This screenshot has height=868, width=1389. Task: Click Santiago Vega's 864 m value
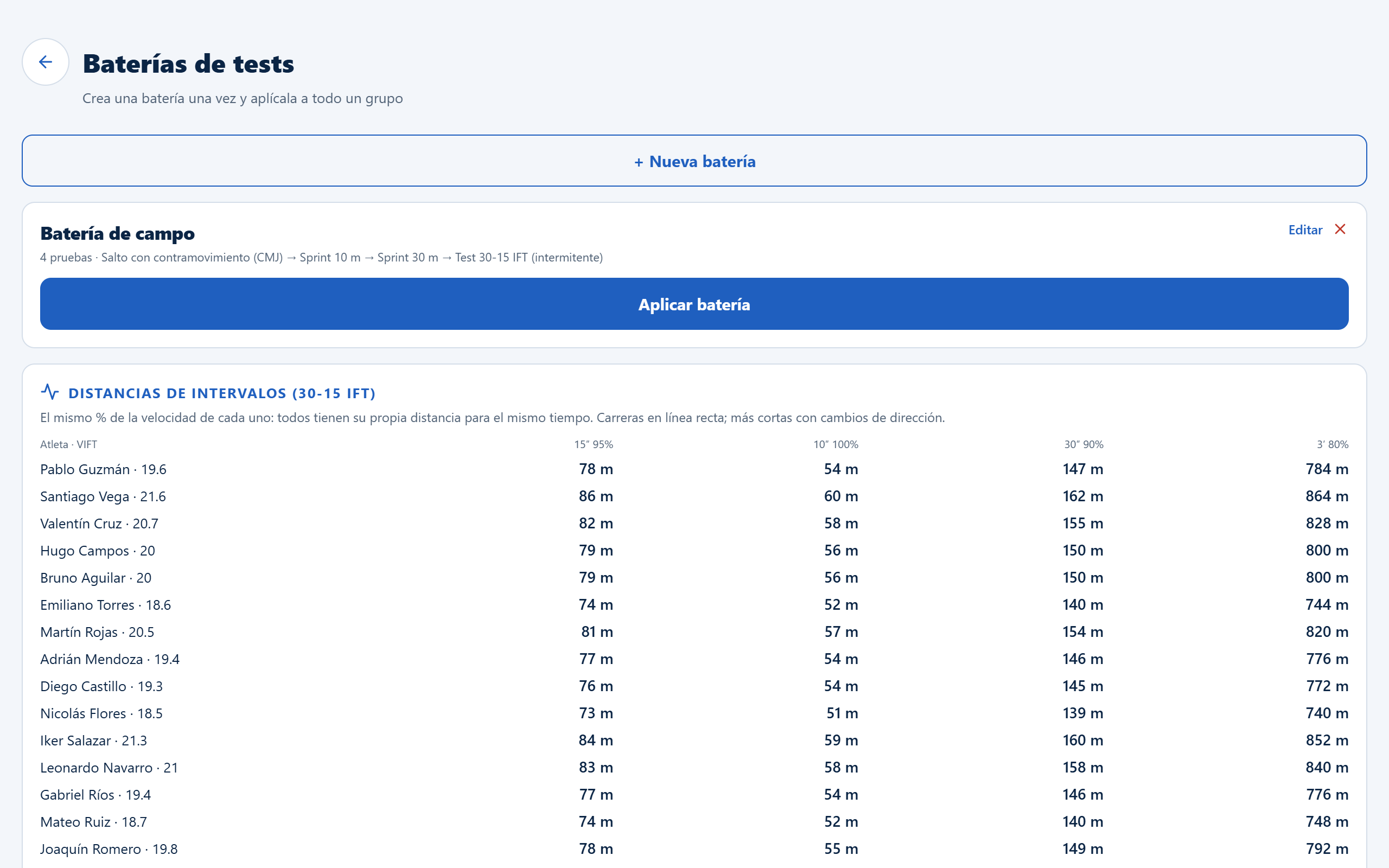point(1327,496)
